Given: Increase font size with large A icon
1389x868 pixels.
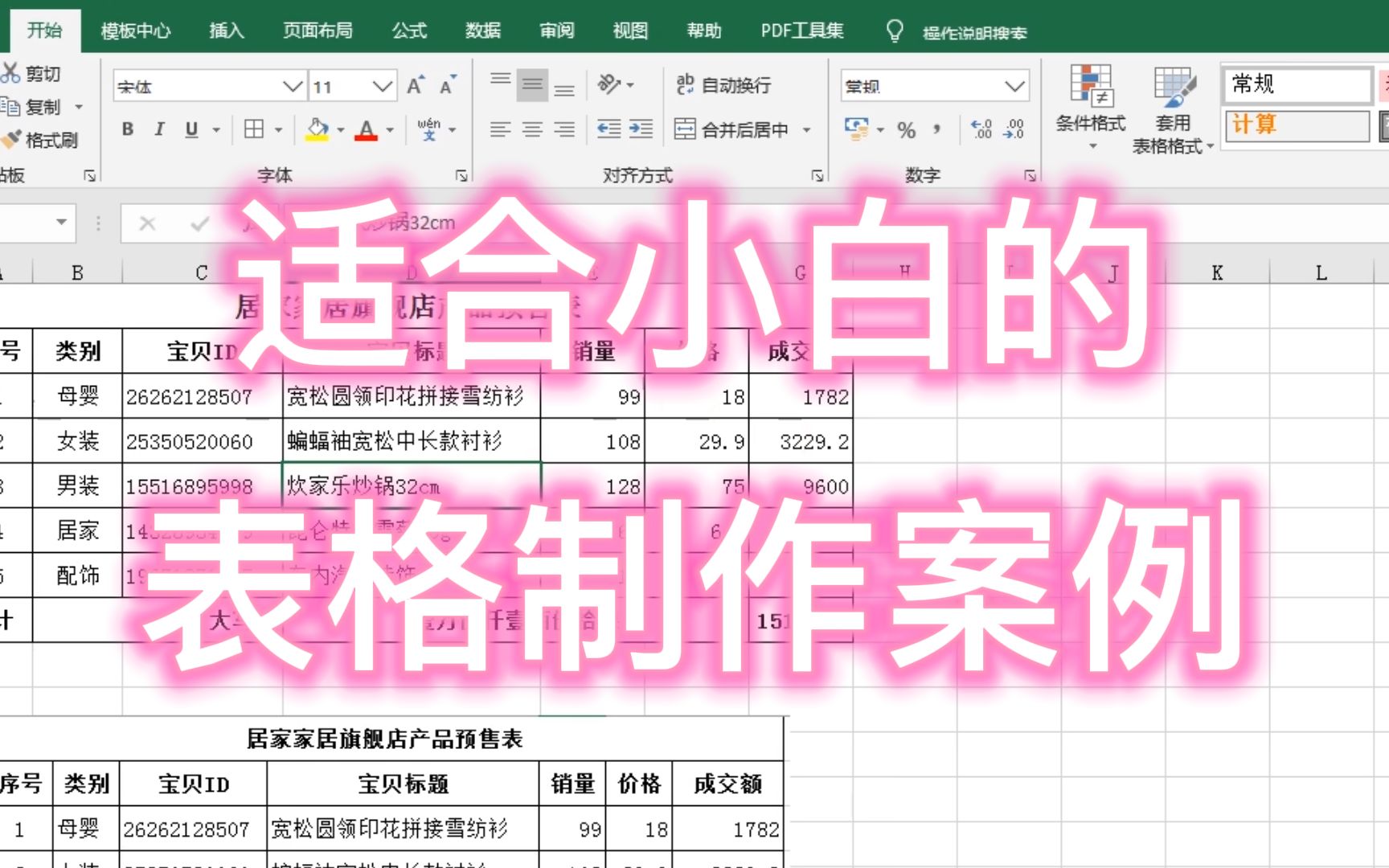Looking at the screenshot, I should [x=415, y=85].
